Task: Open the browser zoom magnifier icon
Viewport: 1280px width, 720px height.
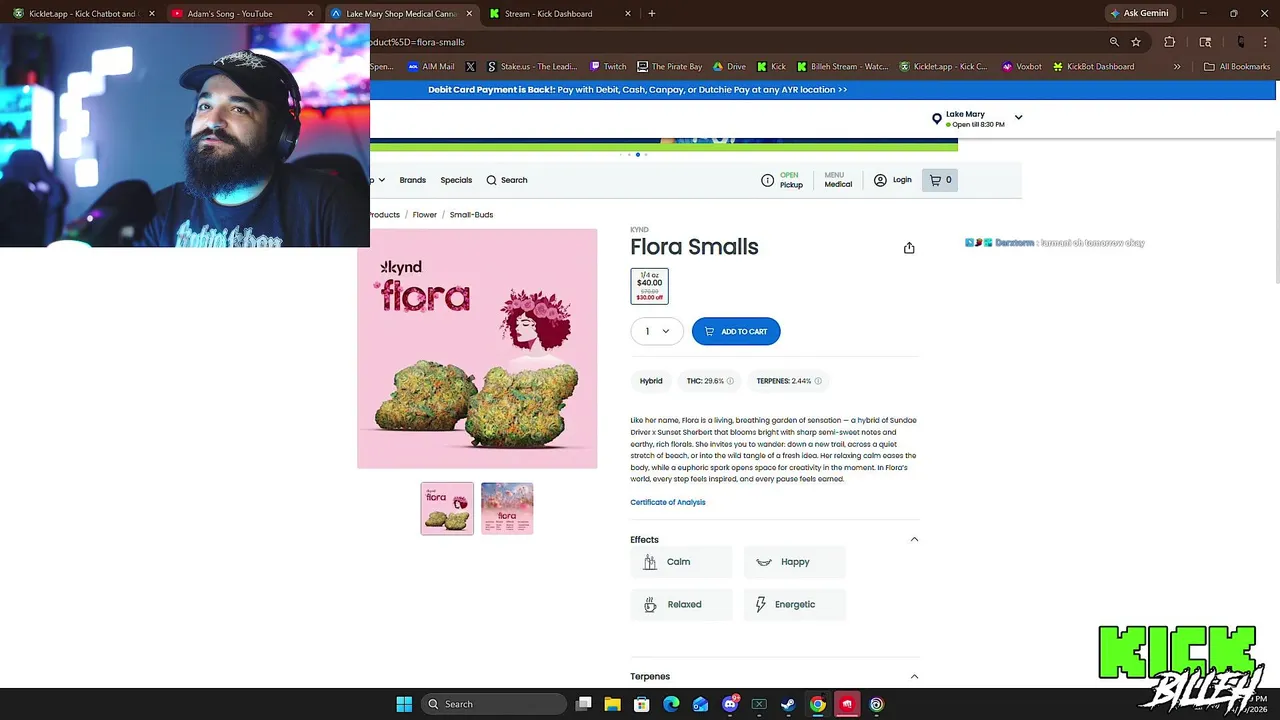Action: (x=1114, y=42)
